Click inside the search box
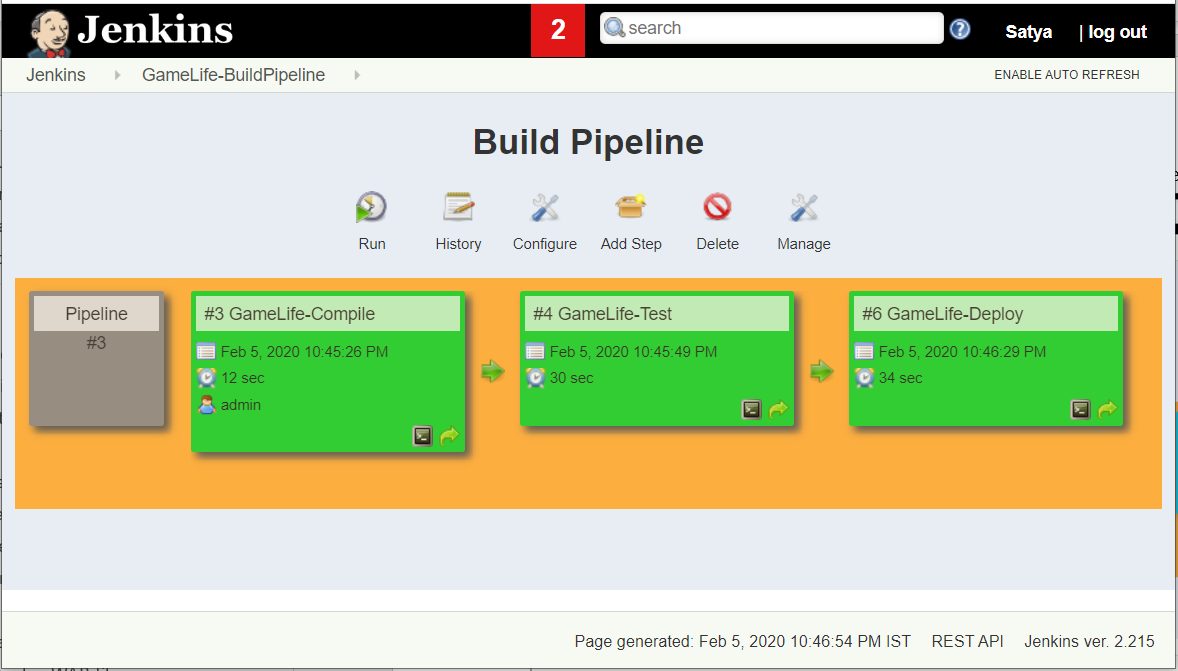 (780, 28)
